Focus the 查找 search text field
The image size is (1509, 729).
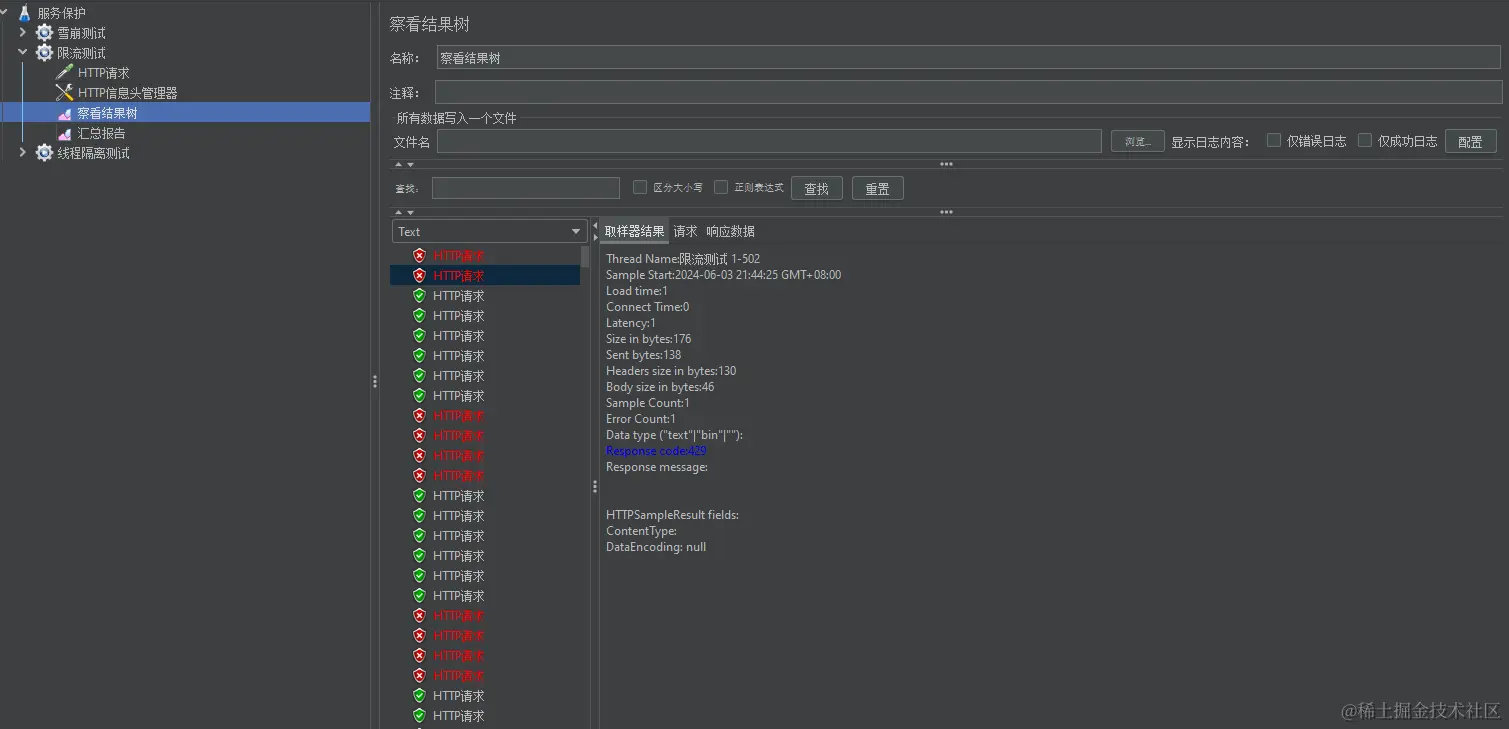tap(526, 188)
